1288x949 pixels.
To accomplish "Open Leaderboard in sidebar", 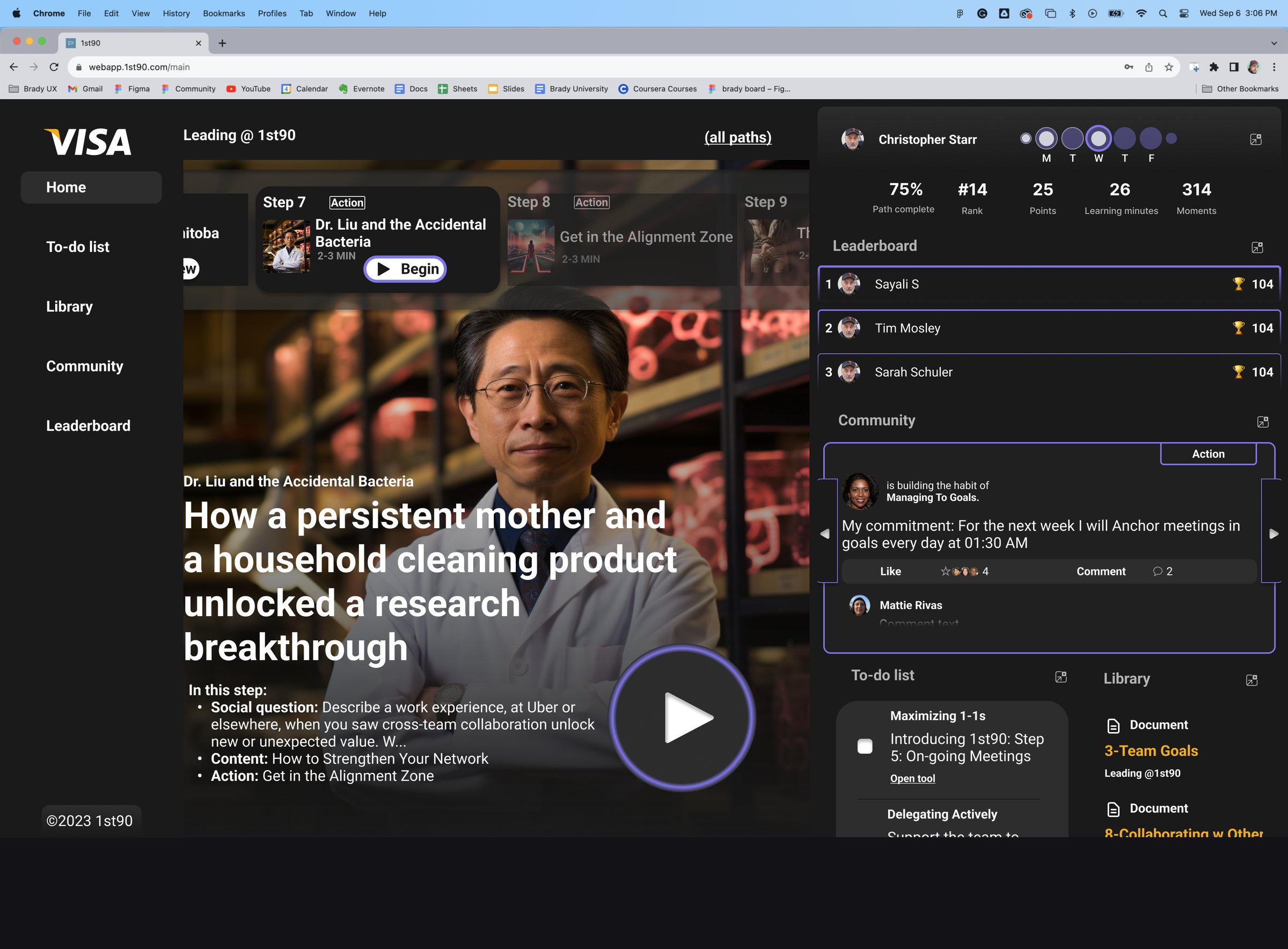I will [88, 426].
